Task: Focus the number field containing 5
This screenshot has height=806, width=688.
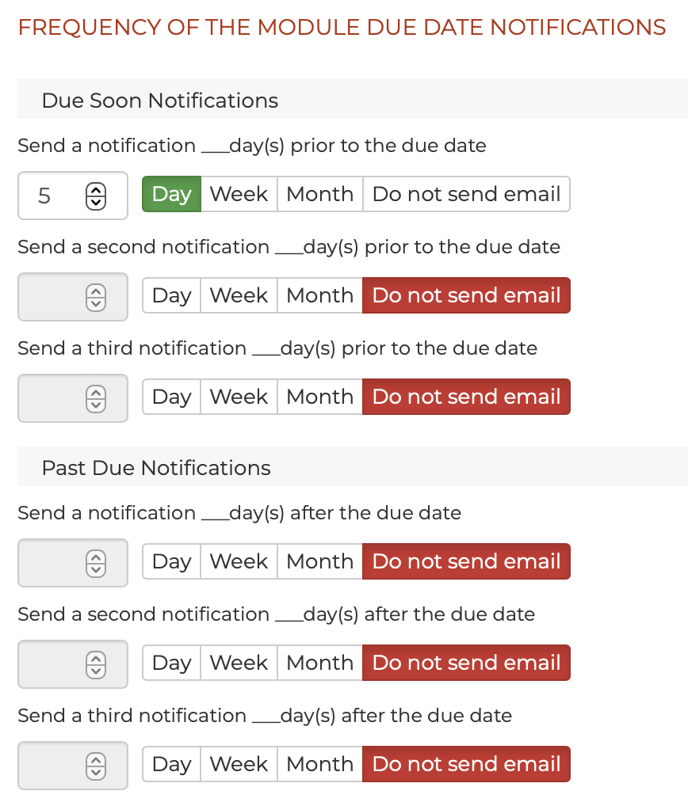Action: 50,196
